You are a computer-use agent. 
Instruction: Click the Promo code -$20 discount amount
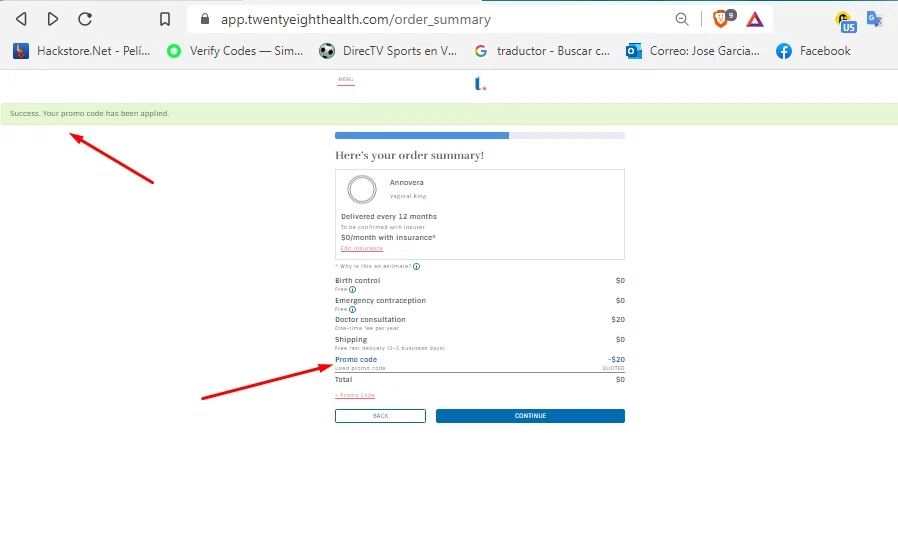click(616, 360)
